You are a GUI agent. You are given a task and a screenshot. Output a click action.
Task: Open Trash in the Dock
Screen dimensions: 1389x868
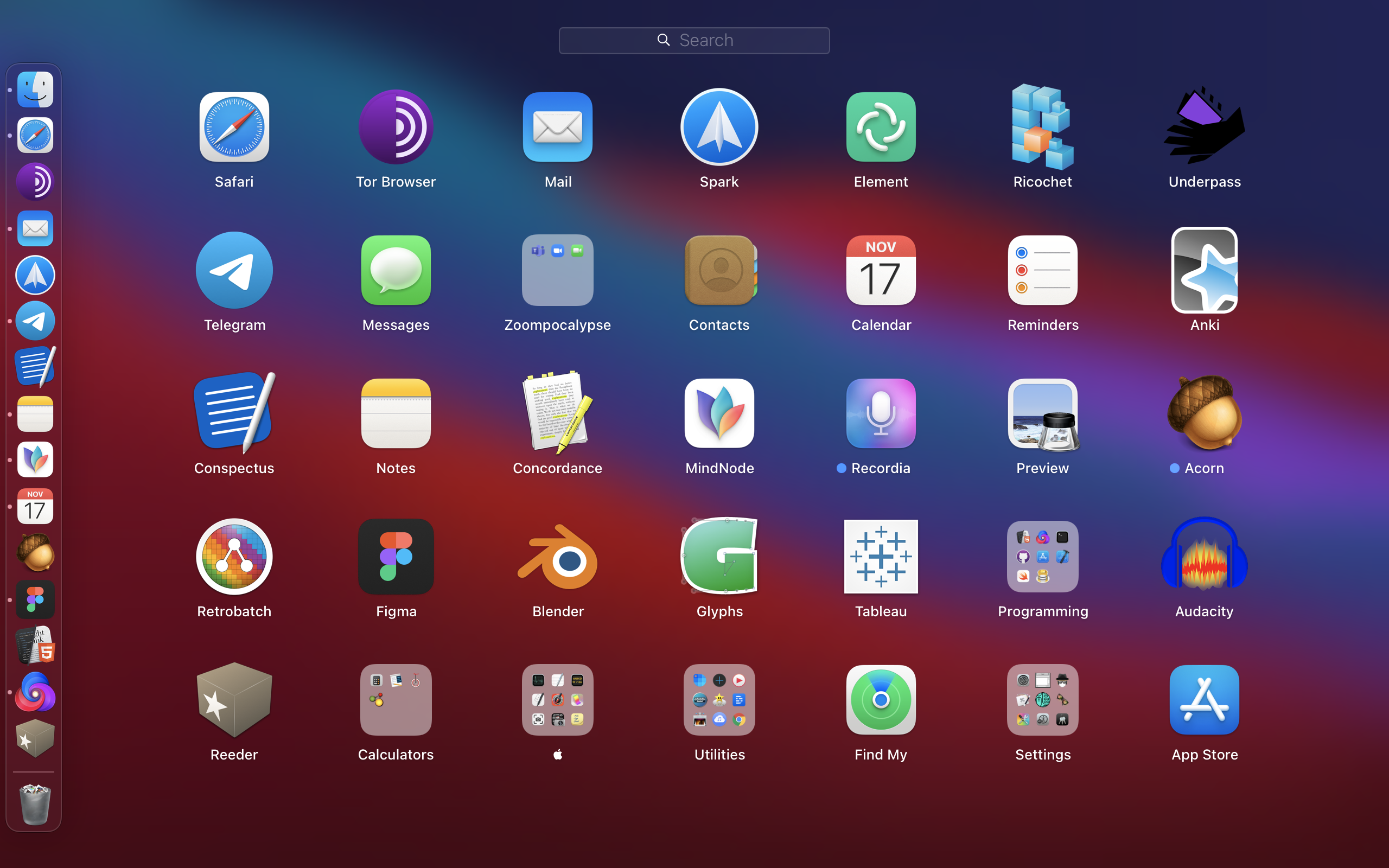[35, 803]
